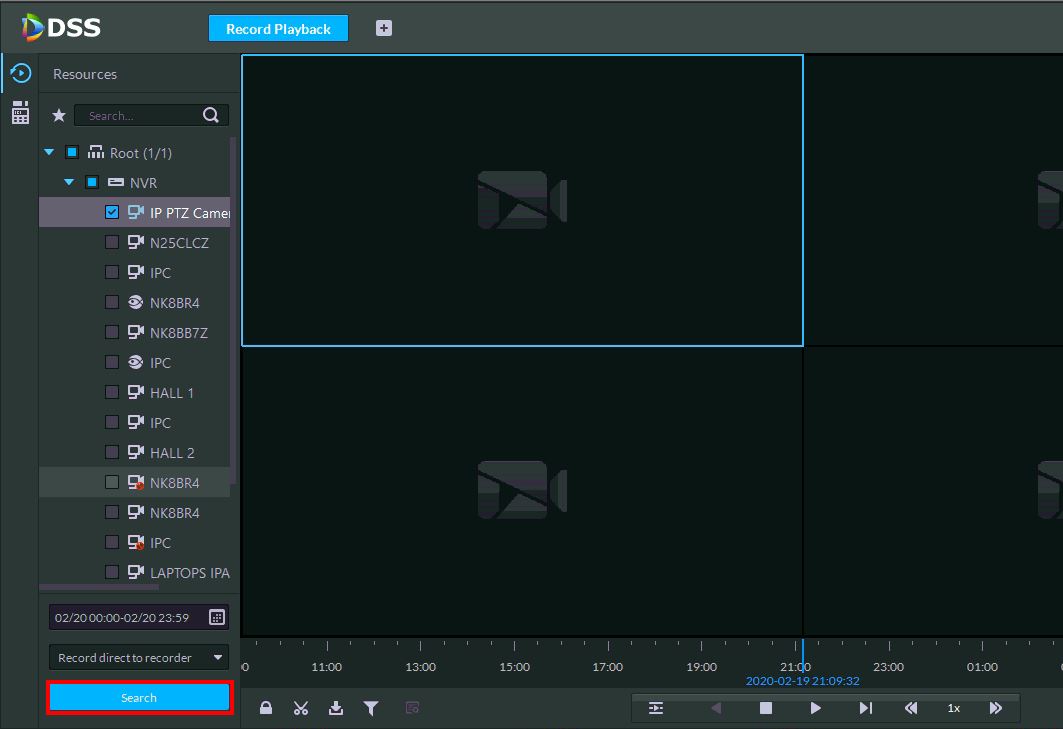This screenshot has height=729, width=1063.
Task: Click the download recording icon
Action: [x=336, y=708]
